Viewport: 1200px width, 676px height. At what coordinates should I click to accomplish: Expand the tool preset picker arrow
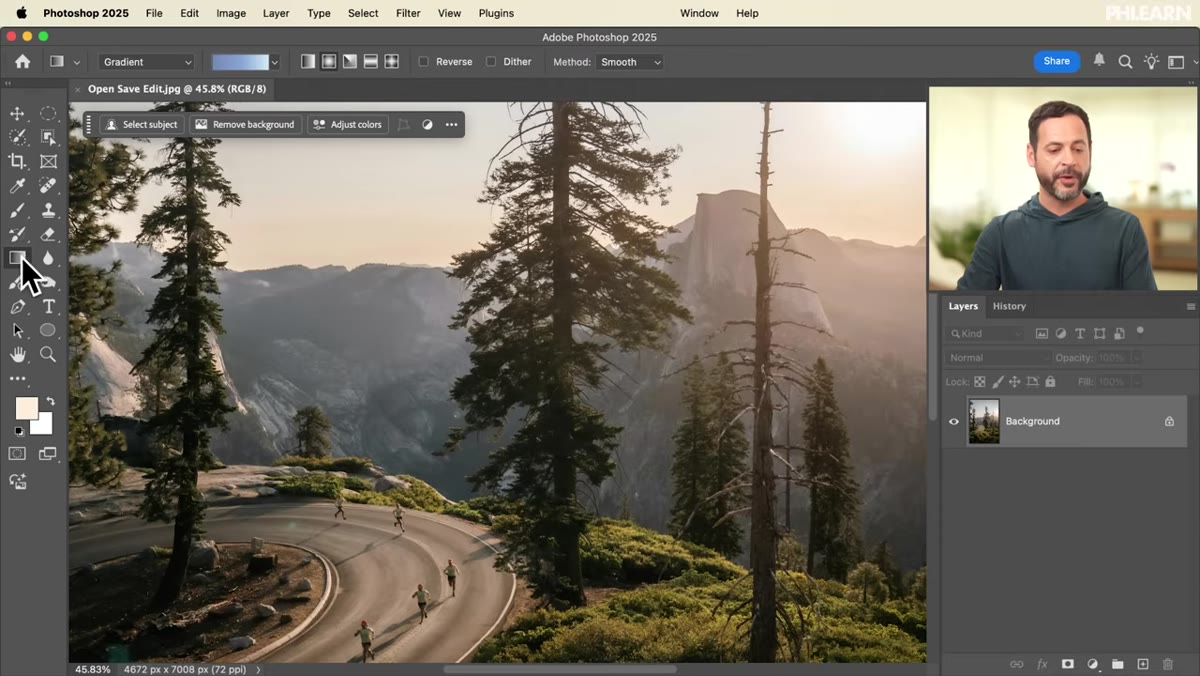click(76, 62)
